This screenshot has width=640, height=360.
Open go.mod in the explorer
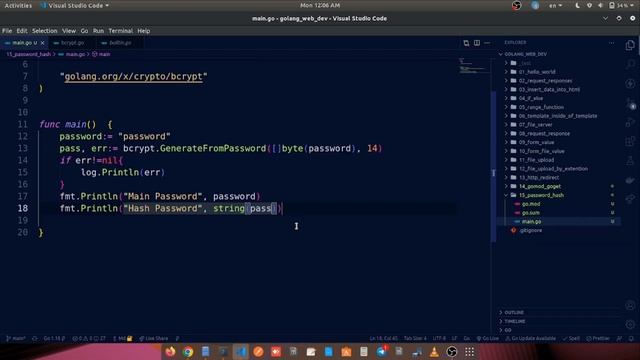tap(531, 204)
